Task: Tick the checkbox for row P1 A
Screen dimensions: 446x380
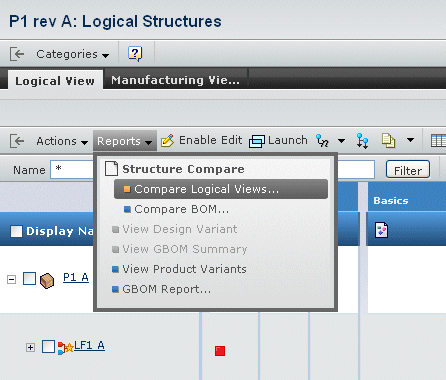Action: point(29,279)
